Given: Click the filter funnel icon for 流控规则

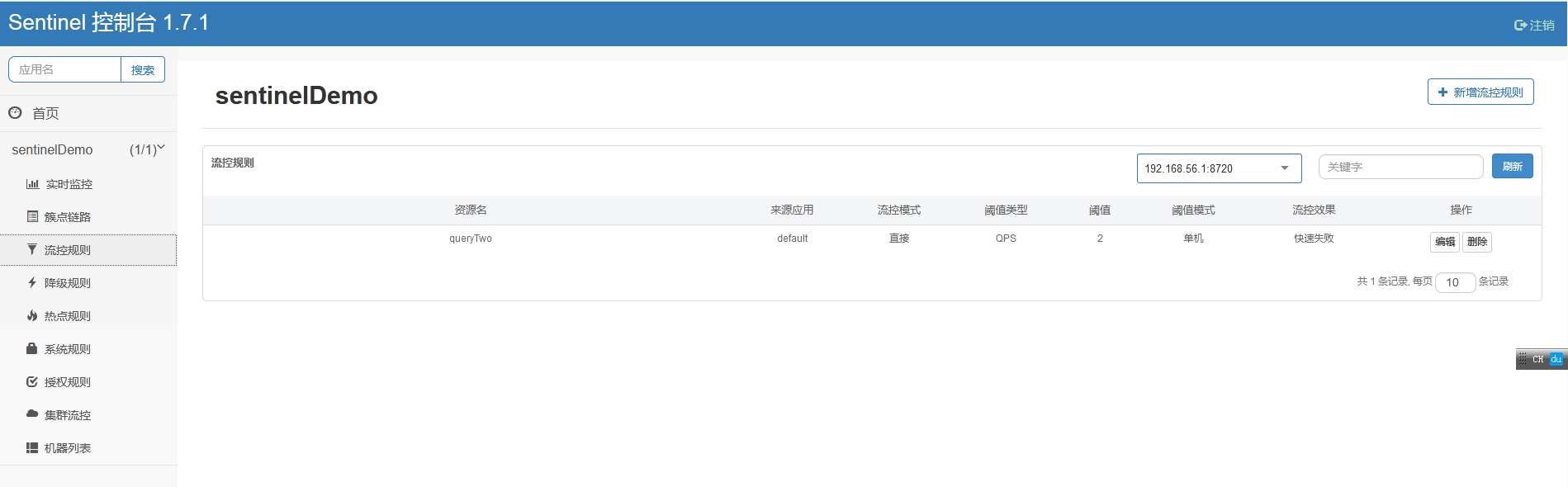Looking at the screenshot, I should pos(32,249).
